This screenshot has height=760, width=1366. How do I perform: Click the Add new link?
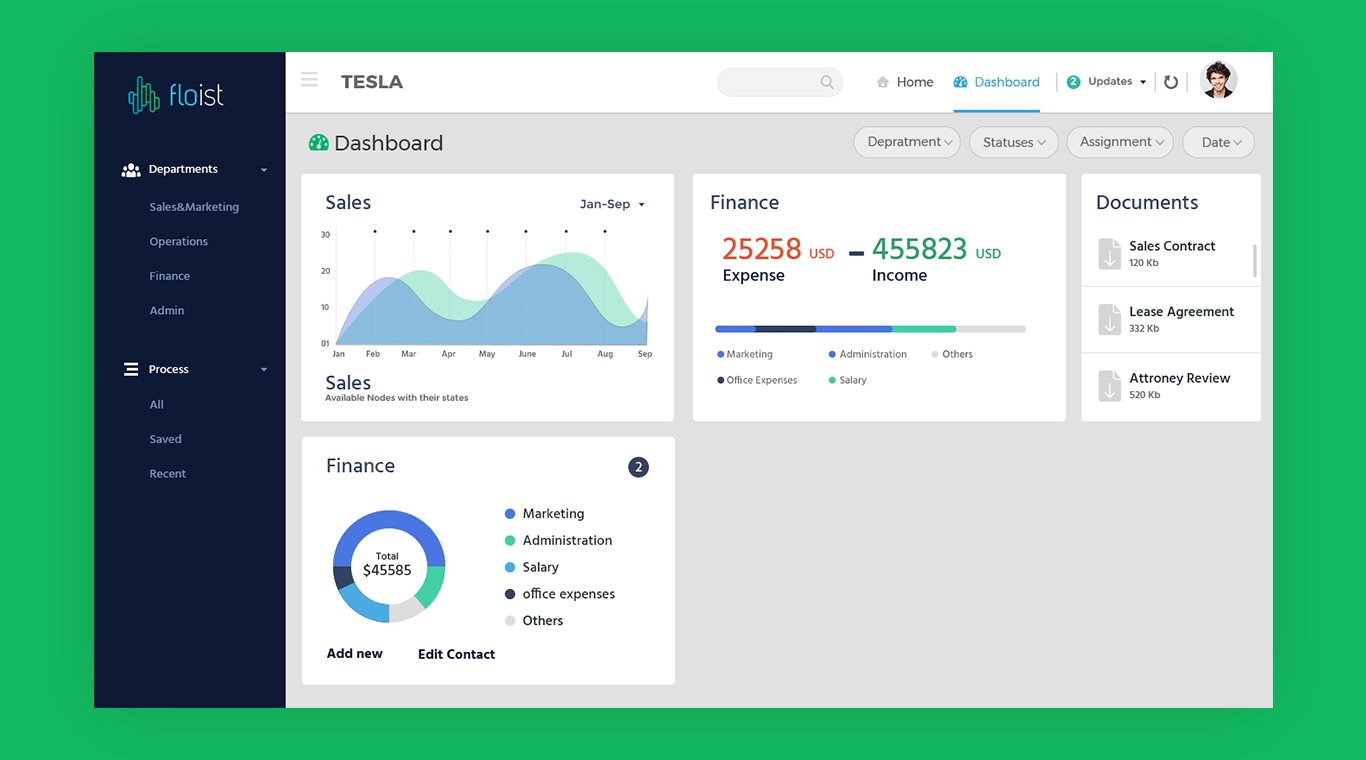(x=355, y=653)
